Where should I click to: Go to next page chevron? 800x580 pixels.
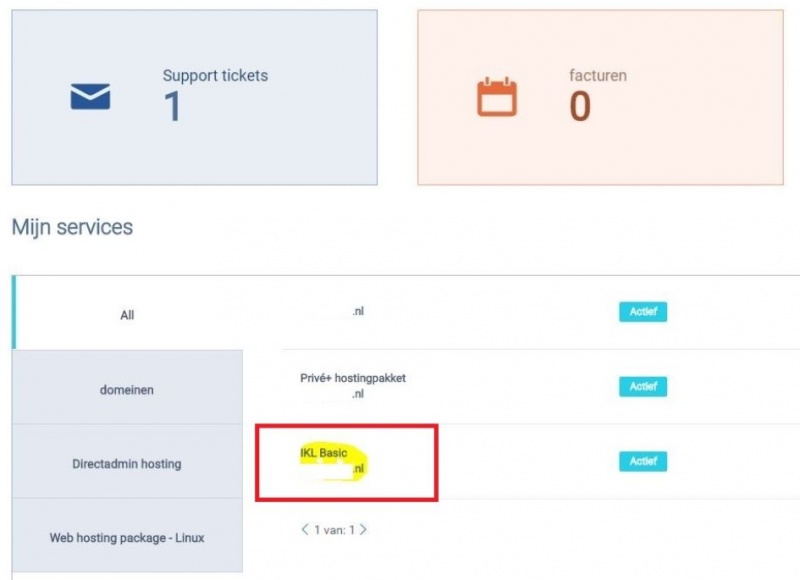363,529
